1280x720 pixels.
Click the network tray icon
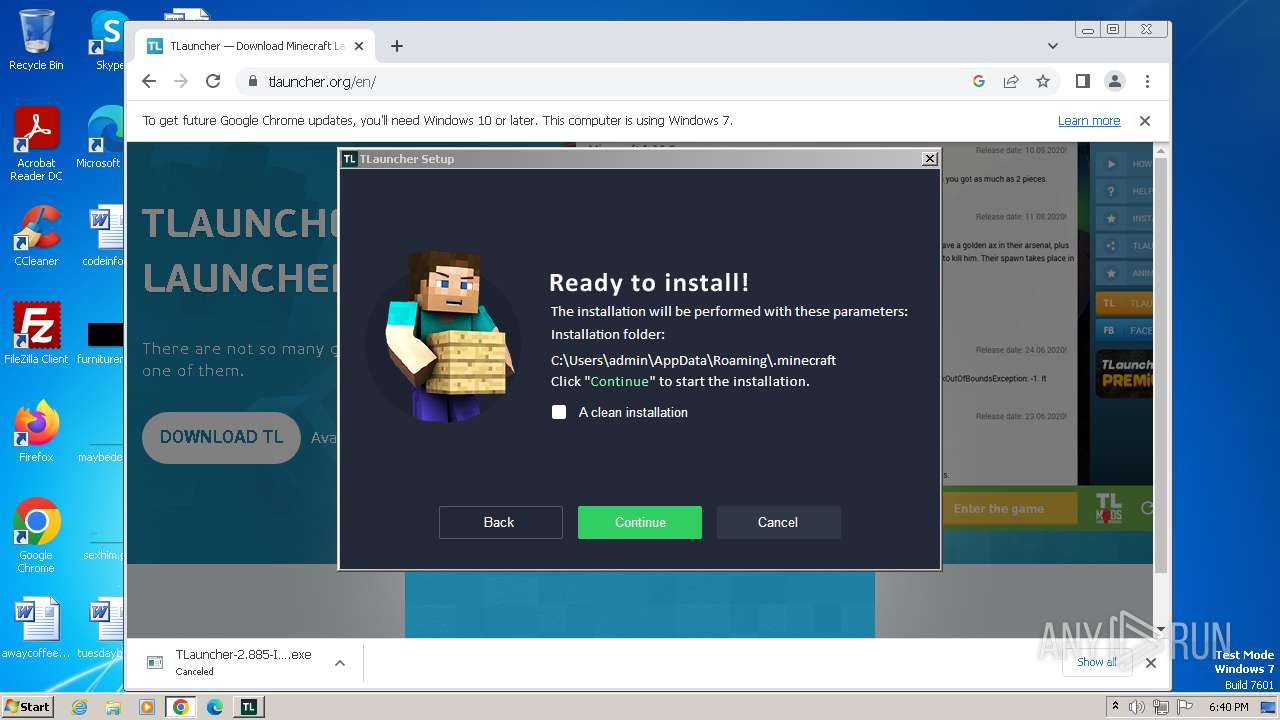[1160, 707]
